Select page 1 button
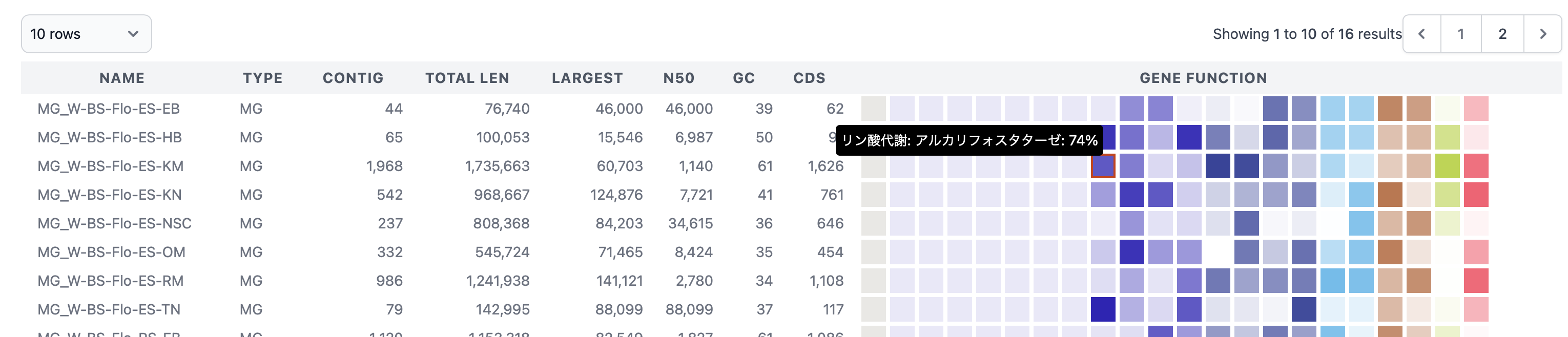The image size is (1568, 337). 1460,34
